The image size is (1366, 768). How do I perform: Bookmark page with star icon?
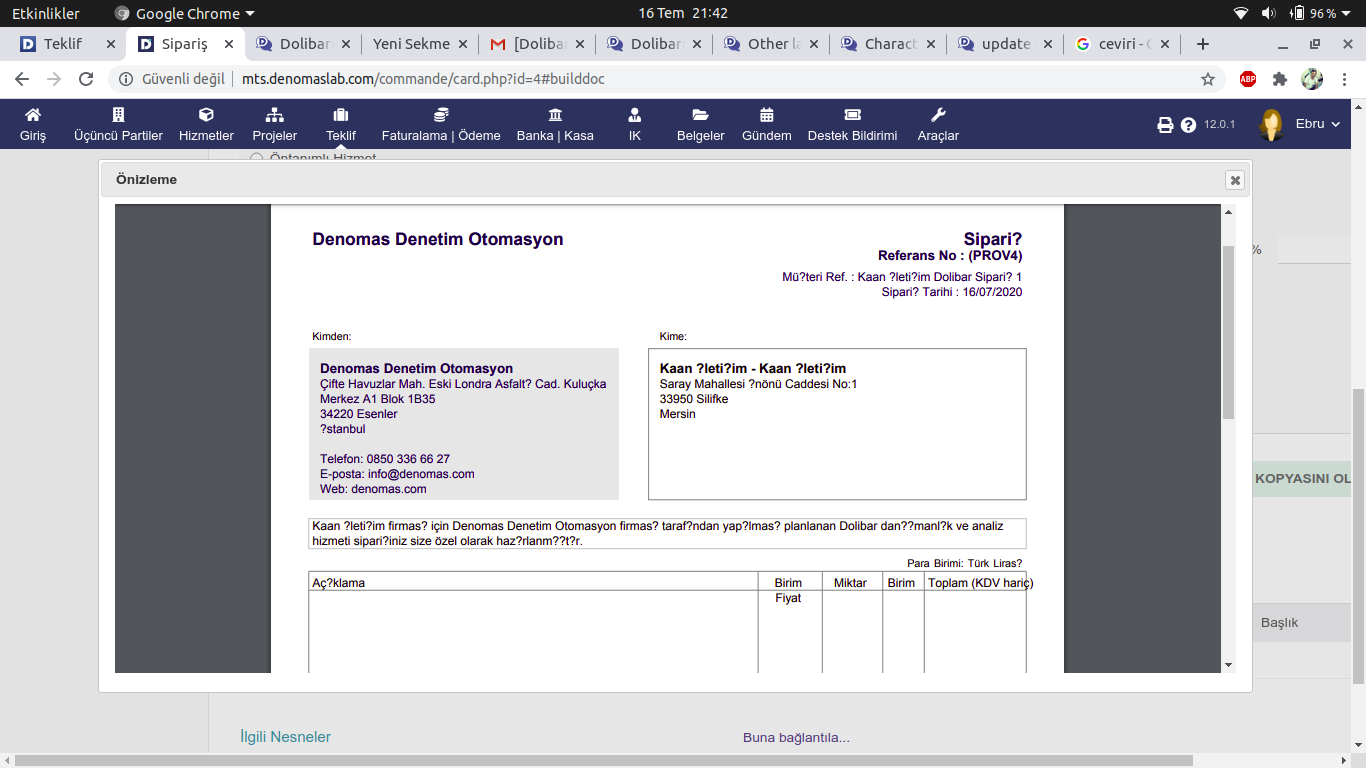click(1208, 79)
